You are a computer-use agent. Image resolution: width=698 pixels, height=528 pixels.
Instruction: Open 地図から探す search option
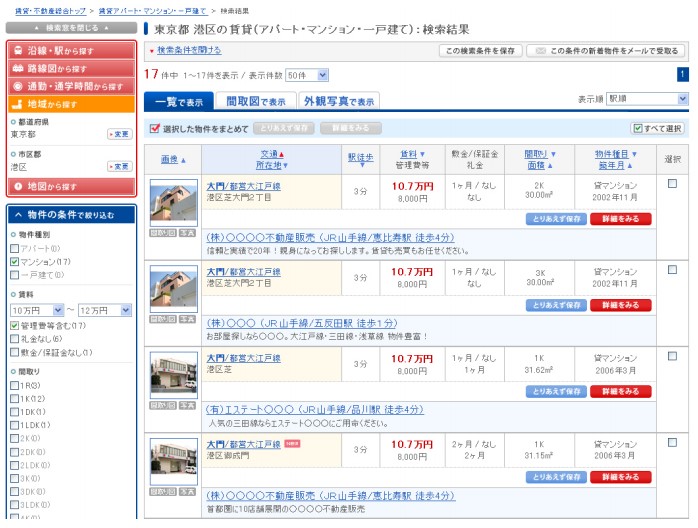71,187
